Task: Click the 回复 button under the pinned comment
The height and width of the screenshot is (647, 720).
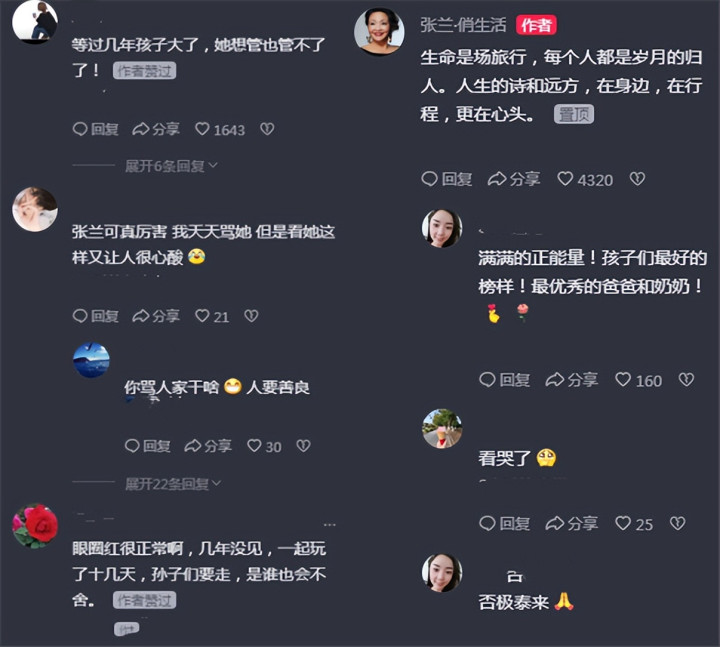Action: [x=447, y=179]
